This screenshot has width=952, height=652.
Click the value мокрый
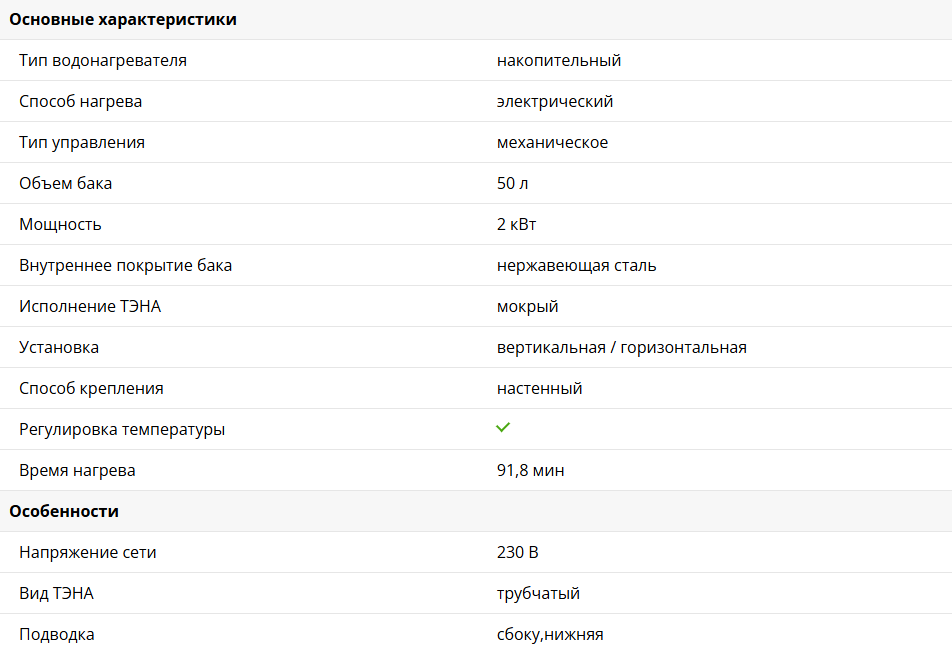[527, 307]
